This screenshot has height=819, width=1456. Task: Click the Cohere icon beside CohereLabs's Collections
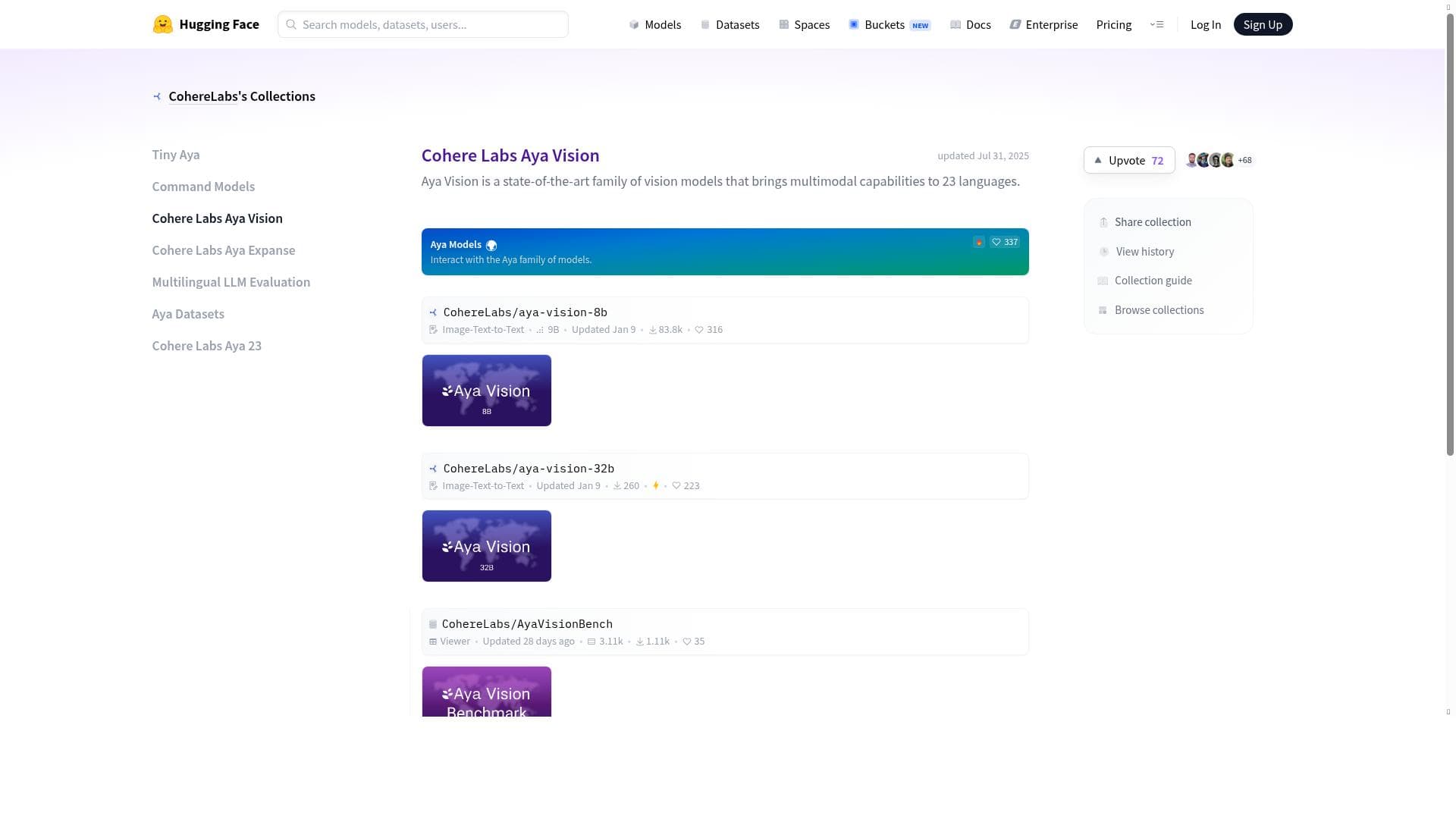click(157, 96)
